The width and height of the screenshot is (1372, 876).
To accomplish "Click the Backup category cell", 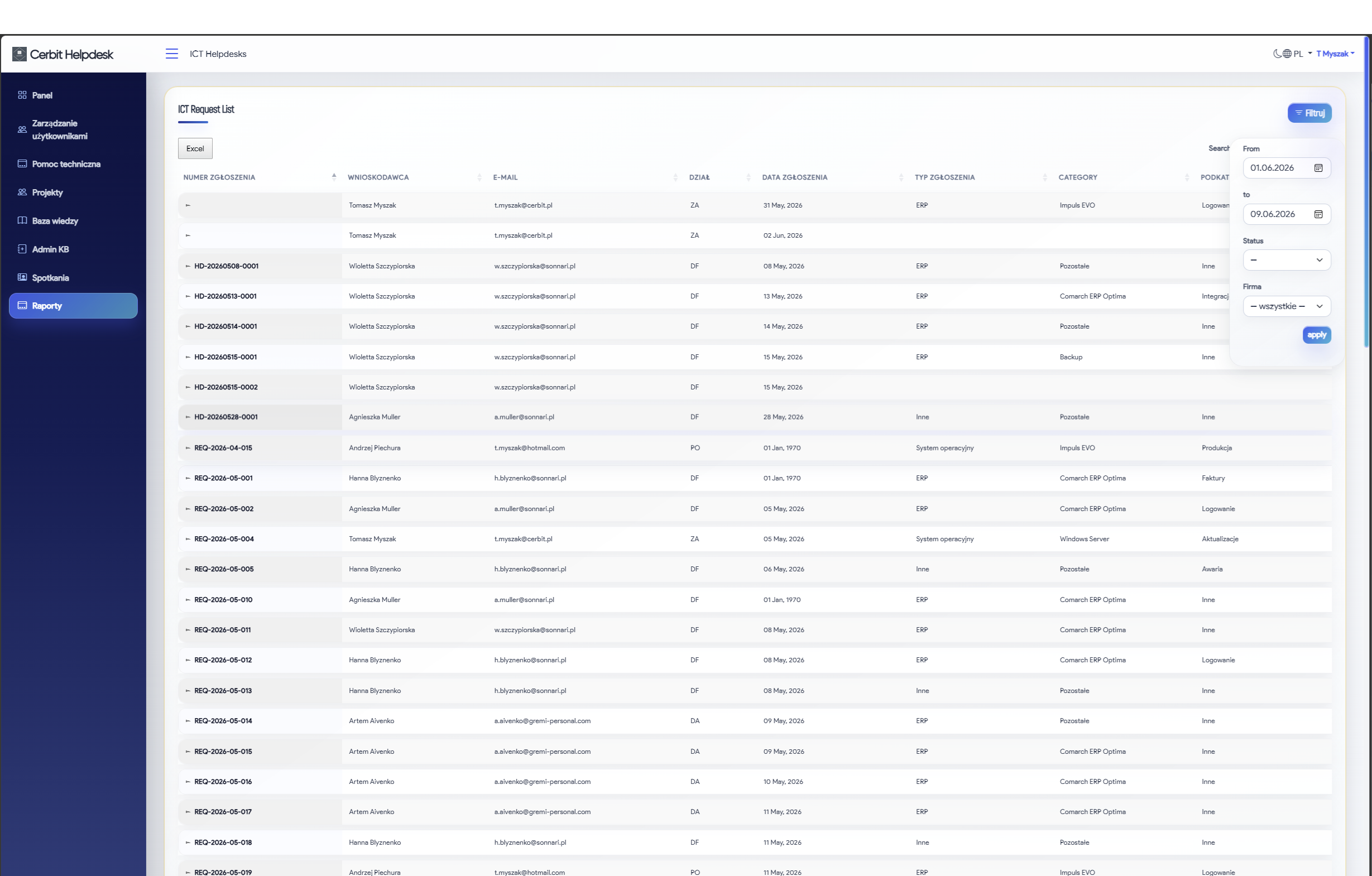I will (1071, 357).
